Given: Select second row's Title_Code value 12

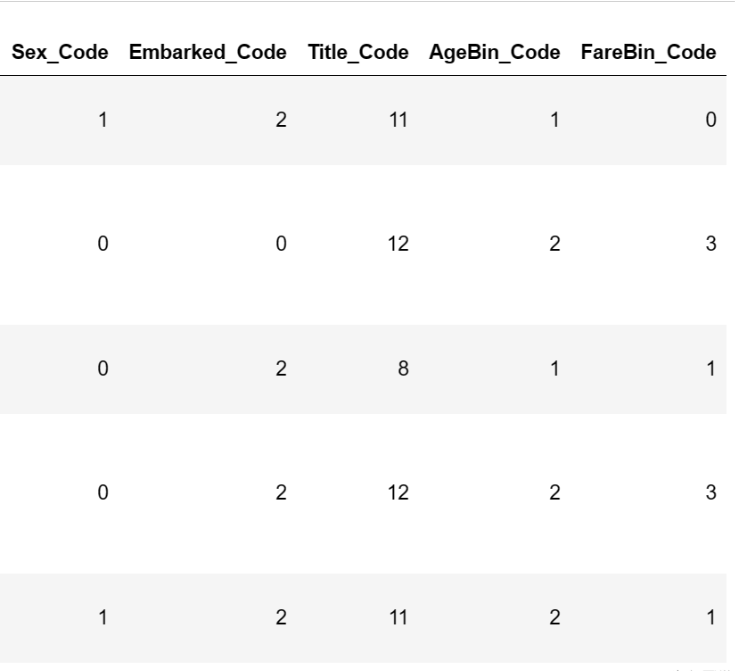Looking at the screenshot, I should coord(398,245).
